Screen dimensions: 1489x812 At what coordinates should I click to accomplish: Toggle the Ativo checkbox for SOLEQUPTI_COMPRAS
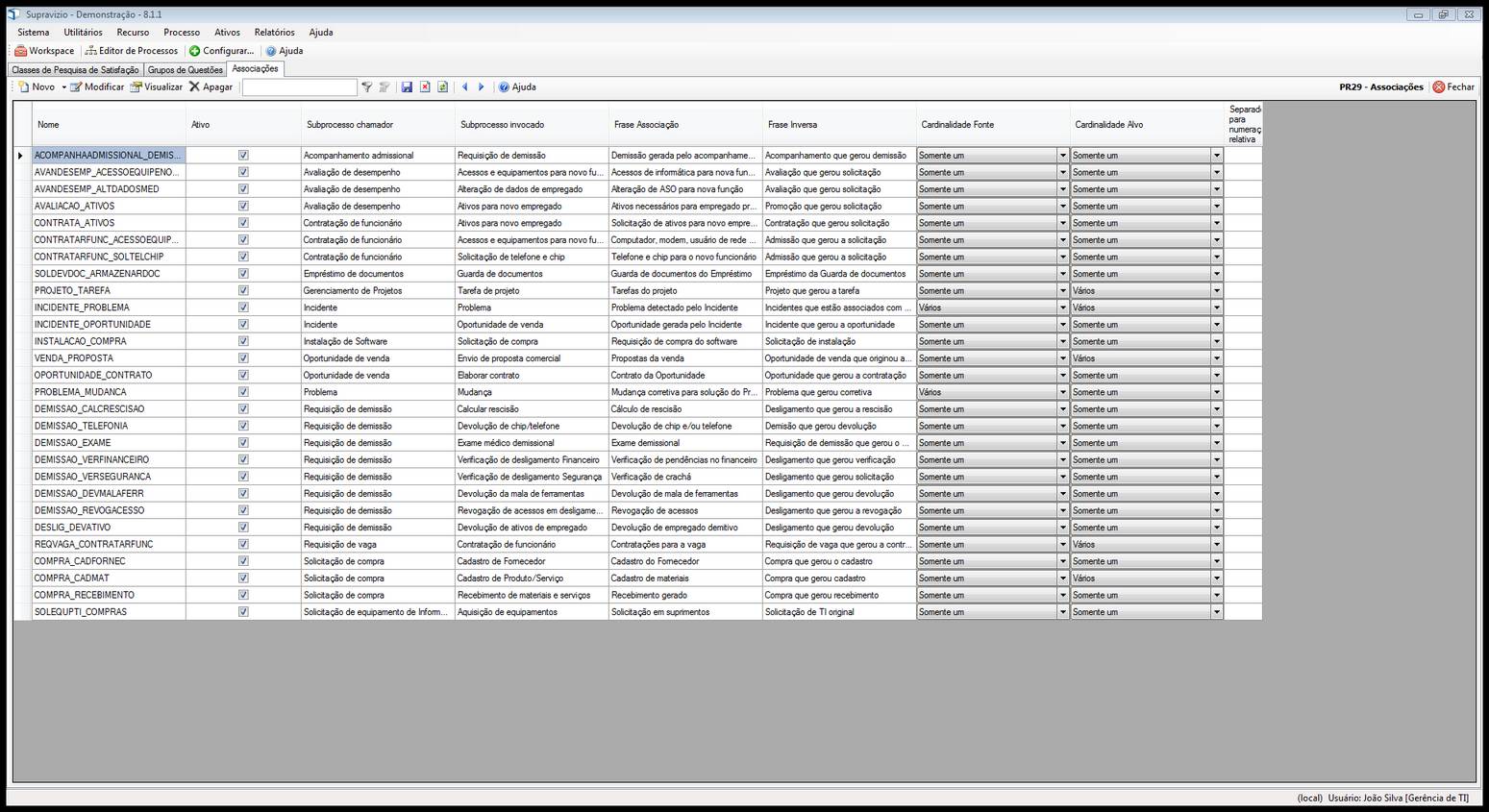(x=243, y=611)
